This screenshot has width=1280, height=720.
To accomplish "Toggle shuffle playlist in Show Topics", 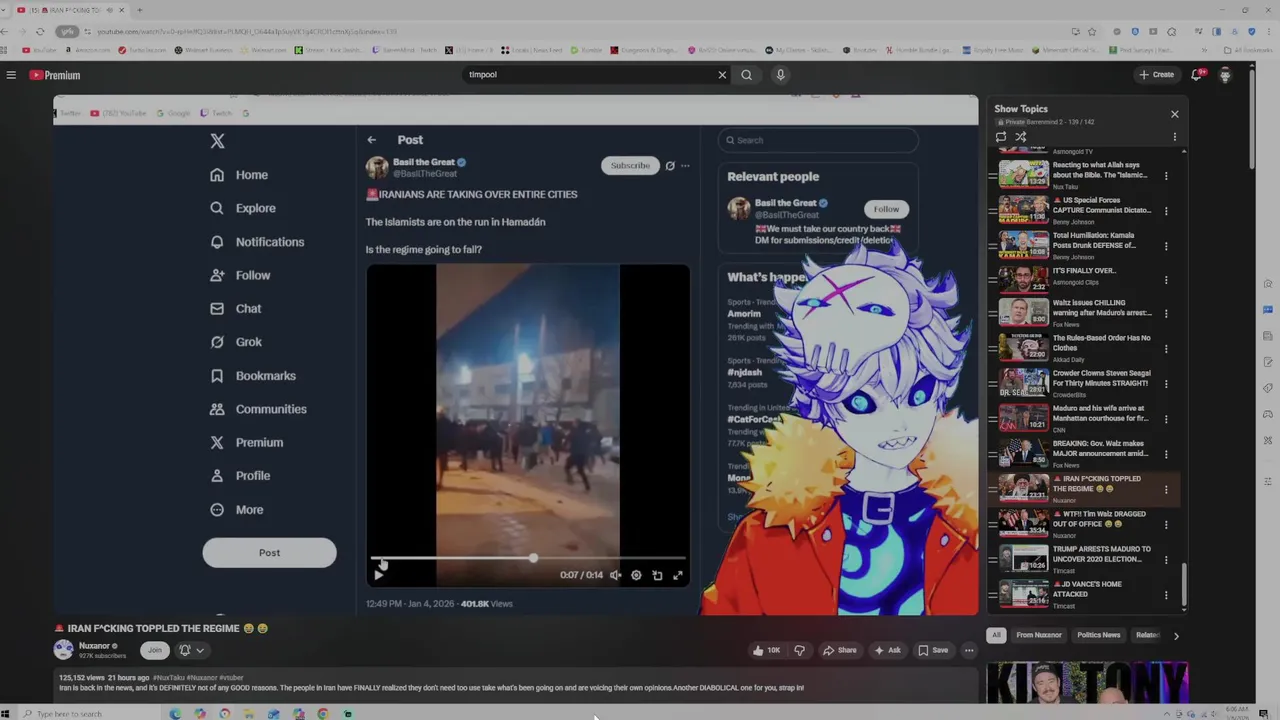I will tap(1021, 137).
